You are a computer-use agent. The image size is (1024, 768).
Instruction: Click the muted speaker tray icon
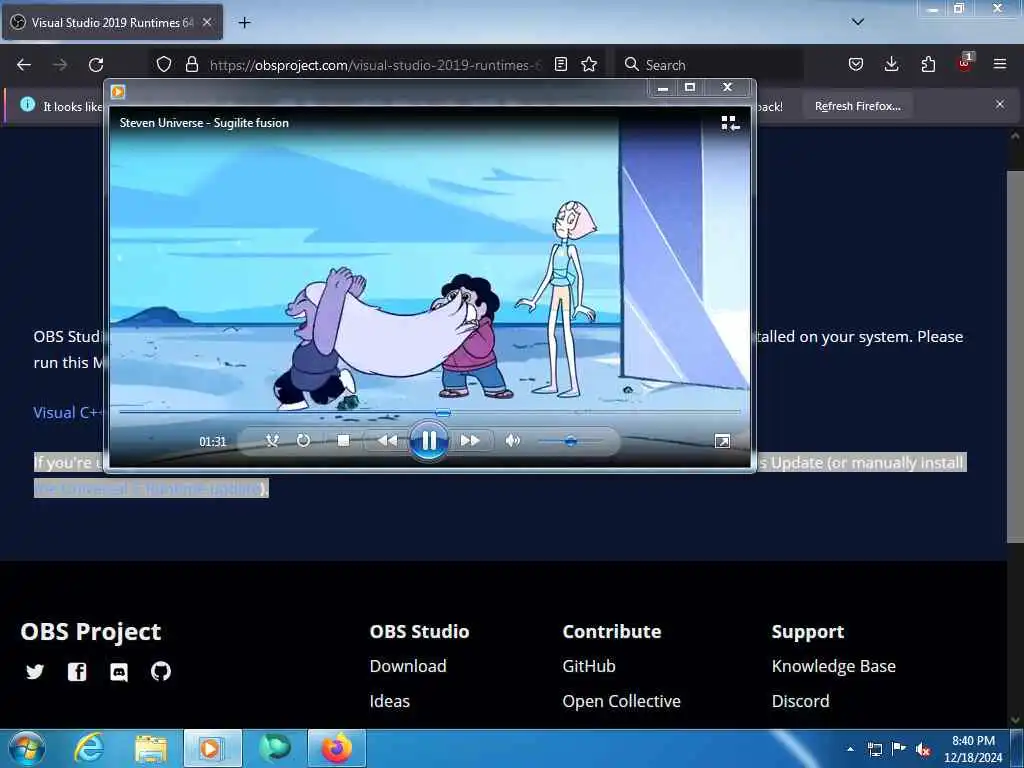tap(923, 750)
